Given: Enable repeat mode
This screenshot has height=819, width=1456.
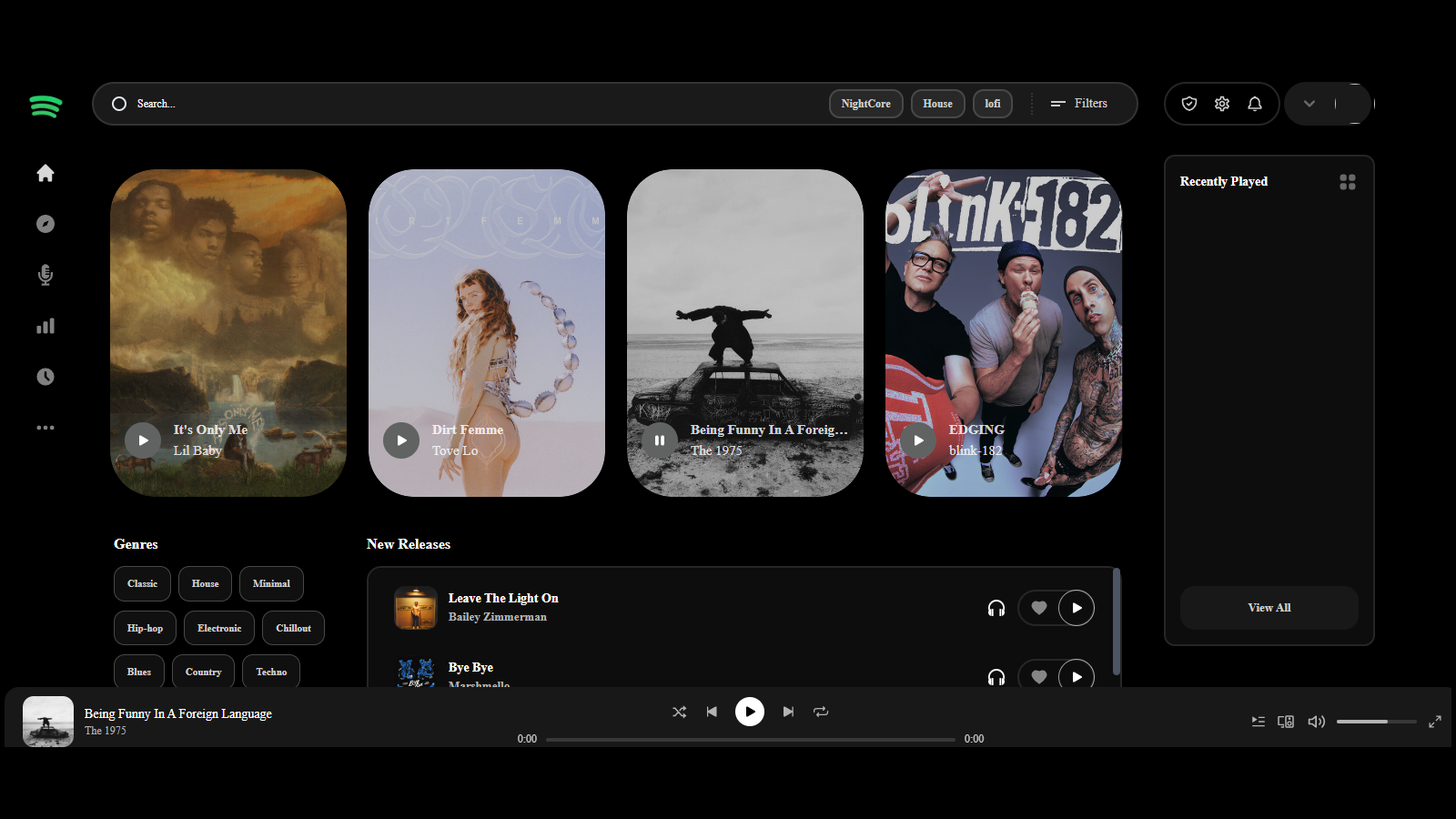Looking at the screenshot, I should (821, 712).
